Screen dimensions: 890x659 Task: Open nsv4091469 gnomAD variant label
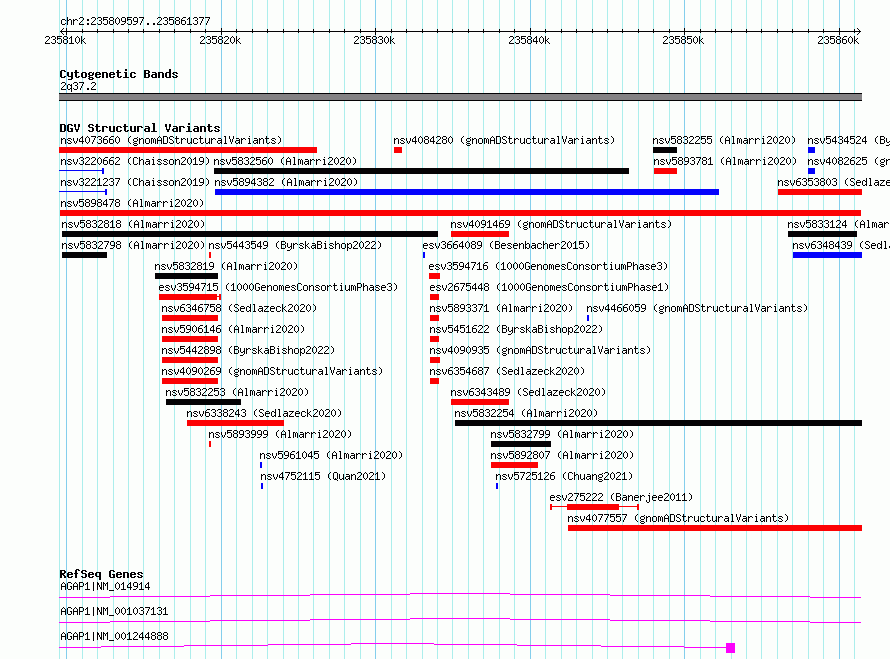(x=561, y=224)
